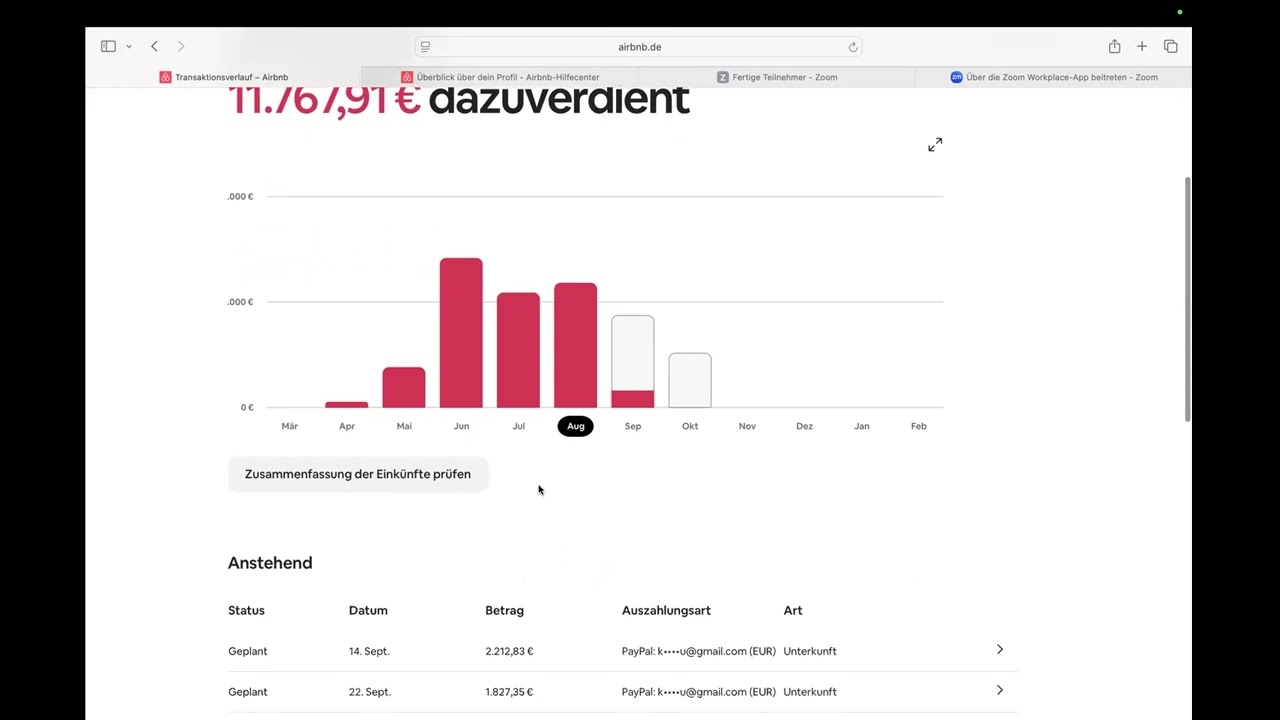
Task: Click Zusammenfassung der Einkünfte prüfen button
Action: tap(358, 474)
